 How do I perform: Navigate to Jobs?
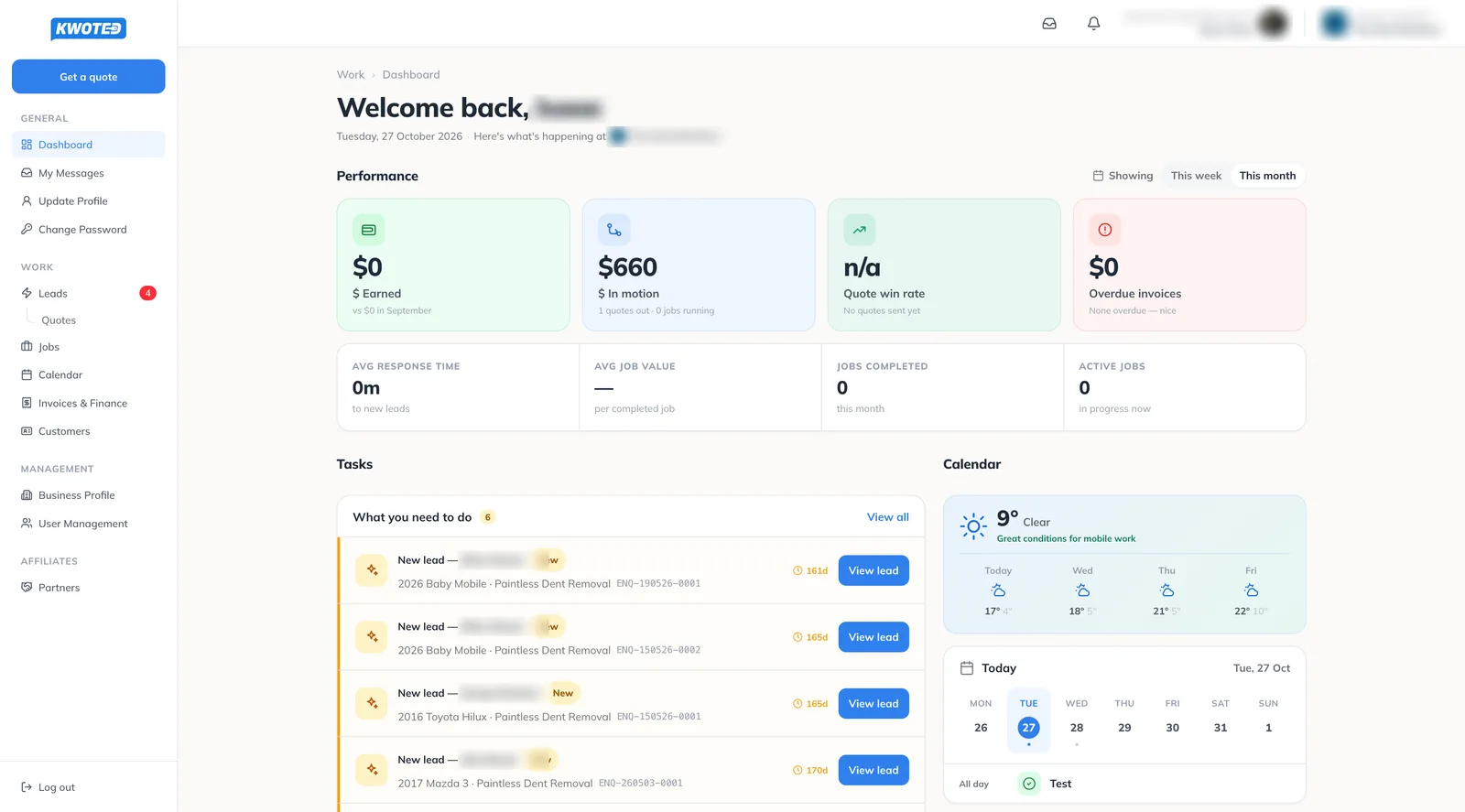pos(89,347)
